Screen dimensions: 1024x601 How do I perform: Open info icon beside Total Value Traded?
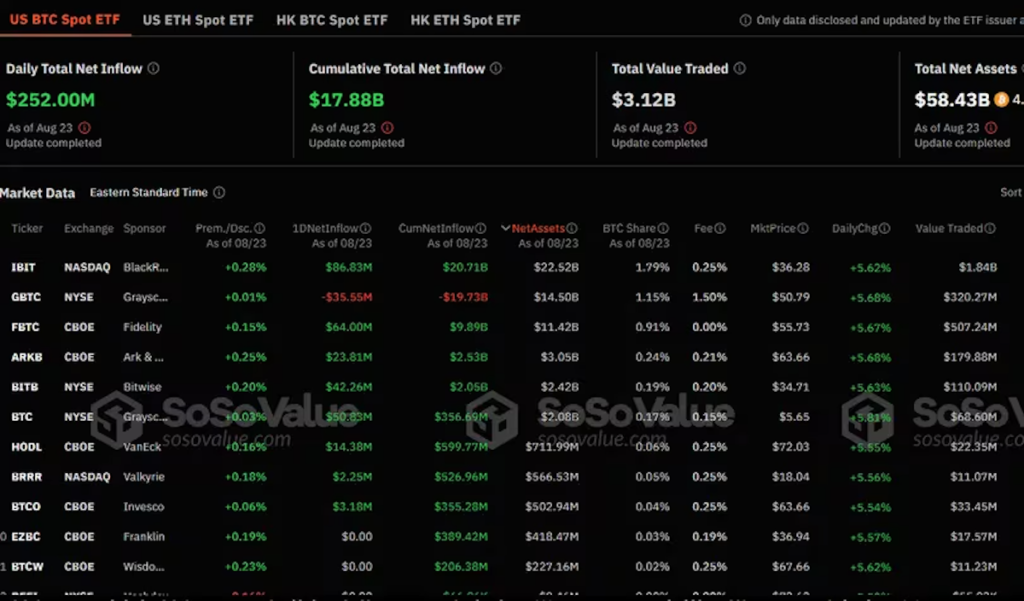coord(740,68)
